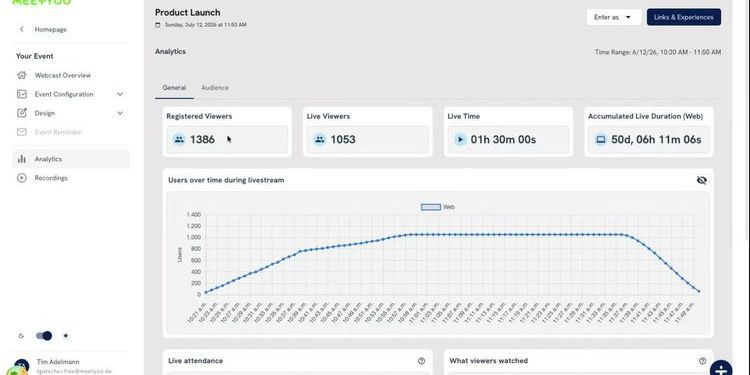Screen dimensions: 750x375
Task: Click the value 50d, 06h 11m 06s
Action: (656, 140)
